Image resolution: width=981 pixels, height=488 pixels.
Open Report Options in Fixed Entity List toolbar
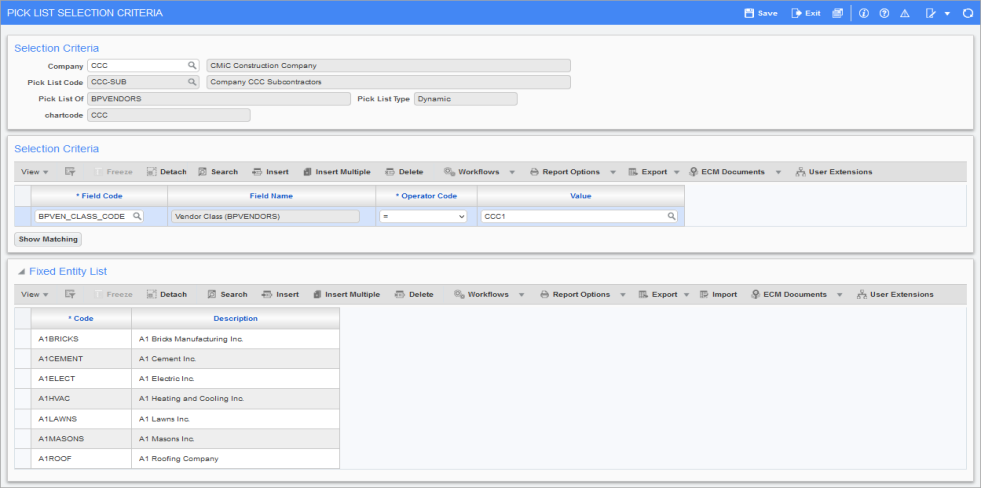coord(574,294)
